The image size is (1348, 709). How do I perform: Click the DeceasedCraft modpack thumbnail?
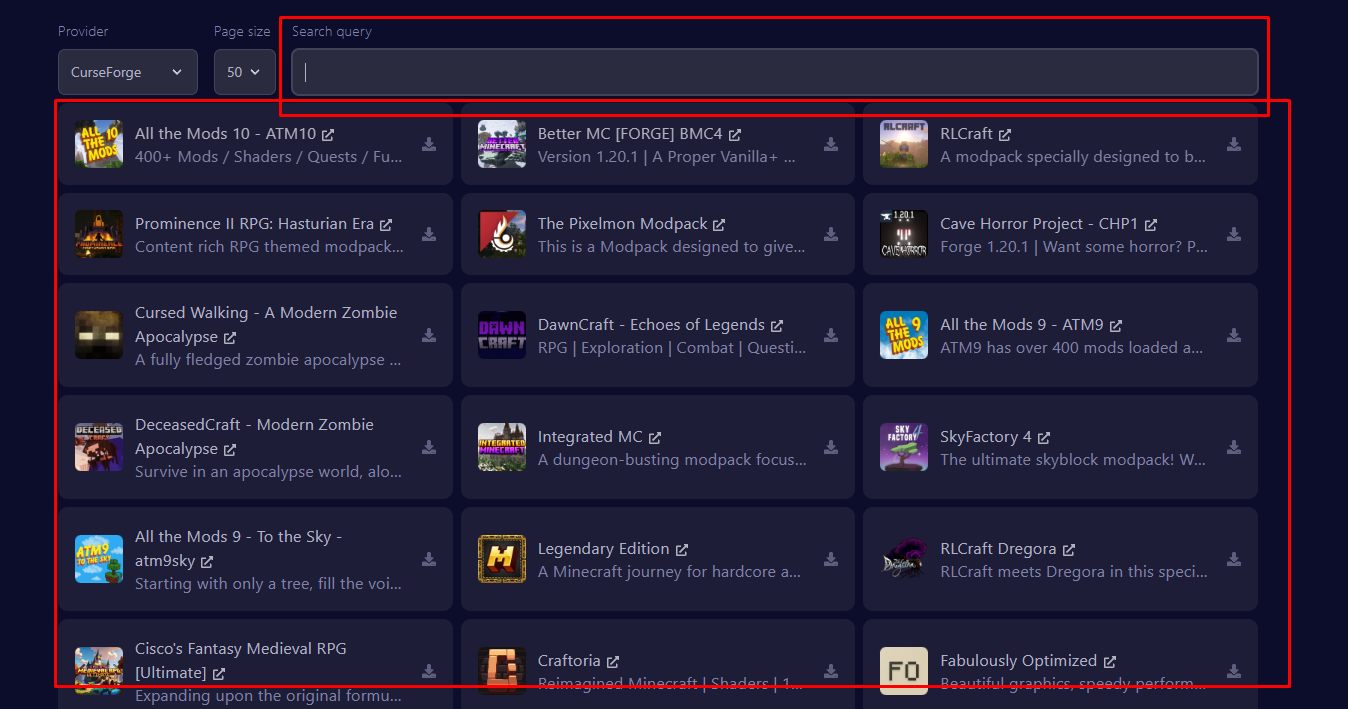tap(99, 447)
